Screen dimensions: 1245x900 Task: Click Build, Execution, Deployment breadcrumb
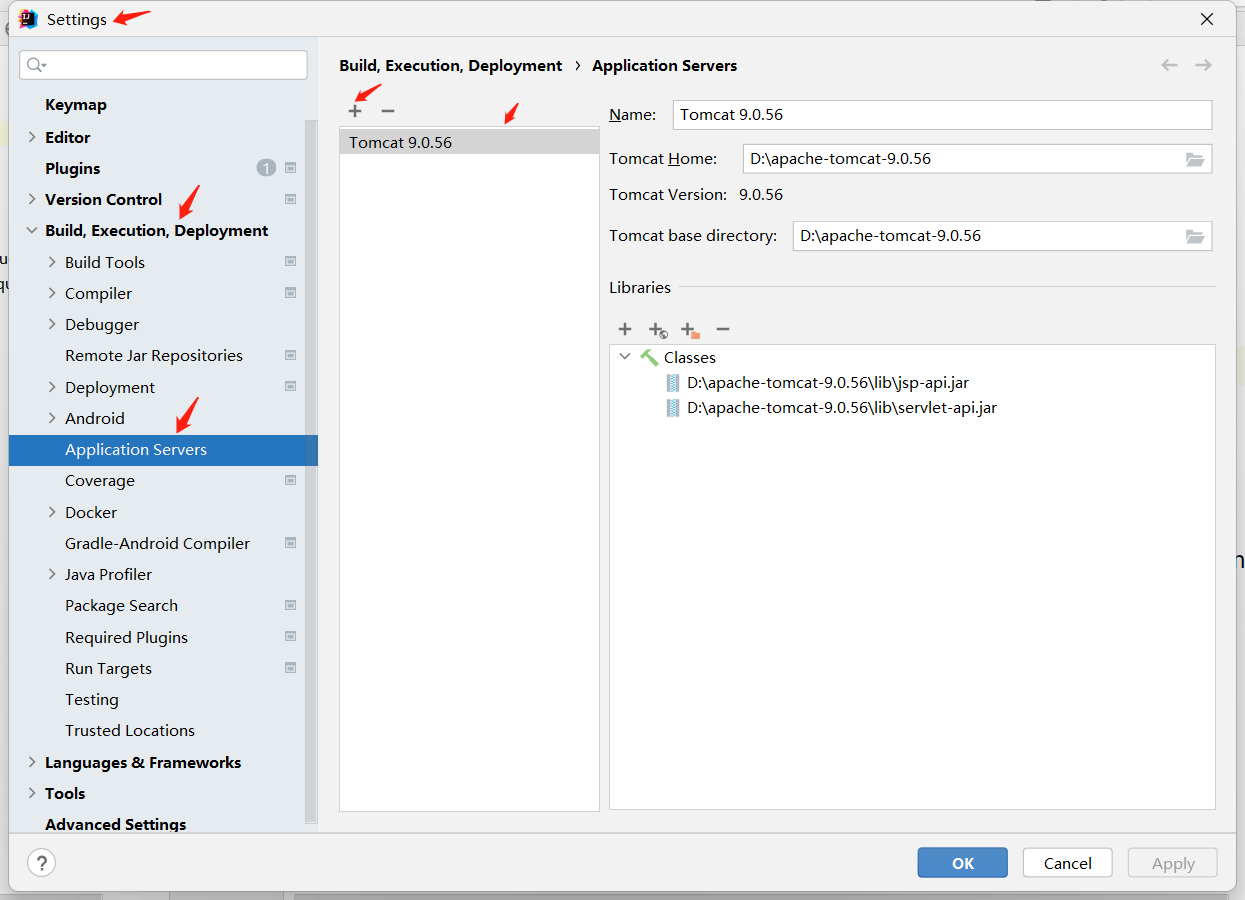pos(451,66)
